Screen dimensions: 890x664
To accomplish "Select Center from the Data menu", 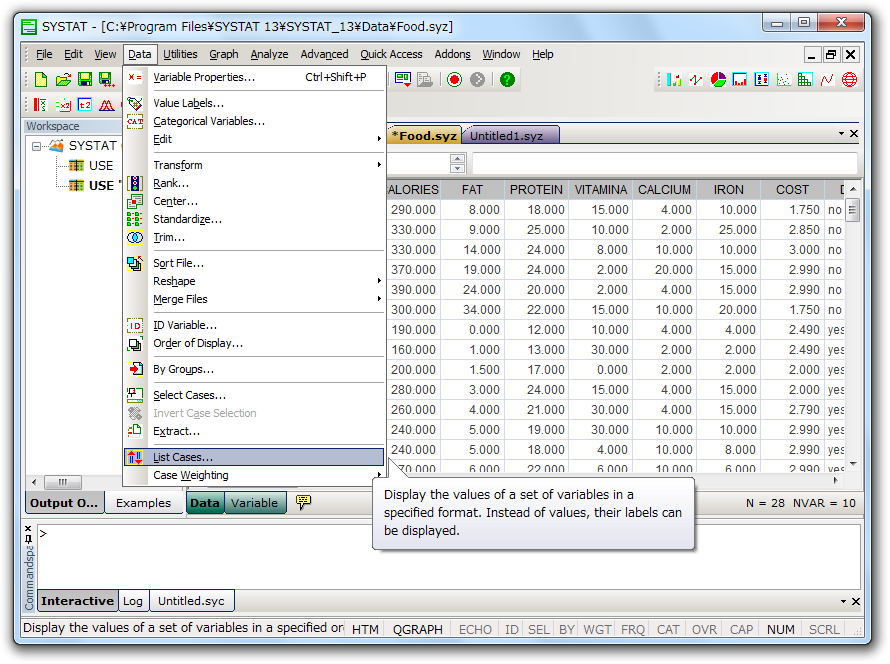I will (254, 201).
